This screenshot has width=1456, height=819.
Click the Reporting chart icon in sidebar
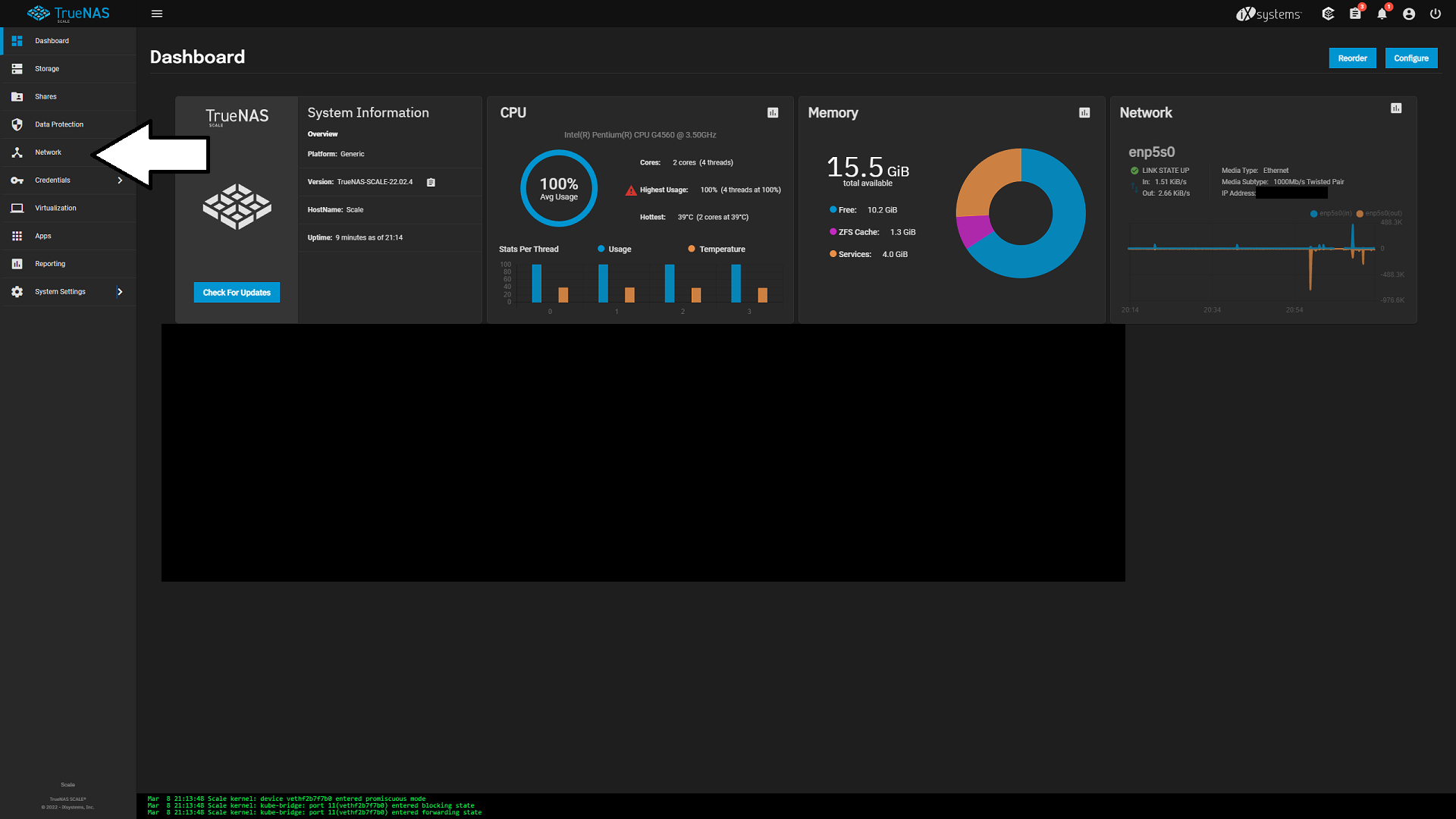point(17,264)
